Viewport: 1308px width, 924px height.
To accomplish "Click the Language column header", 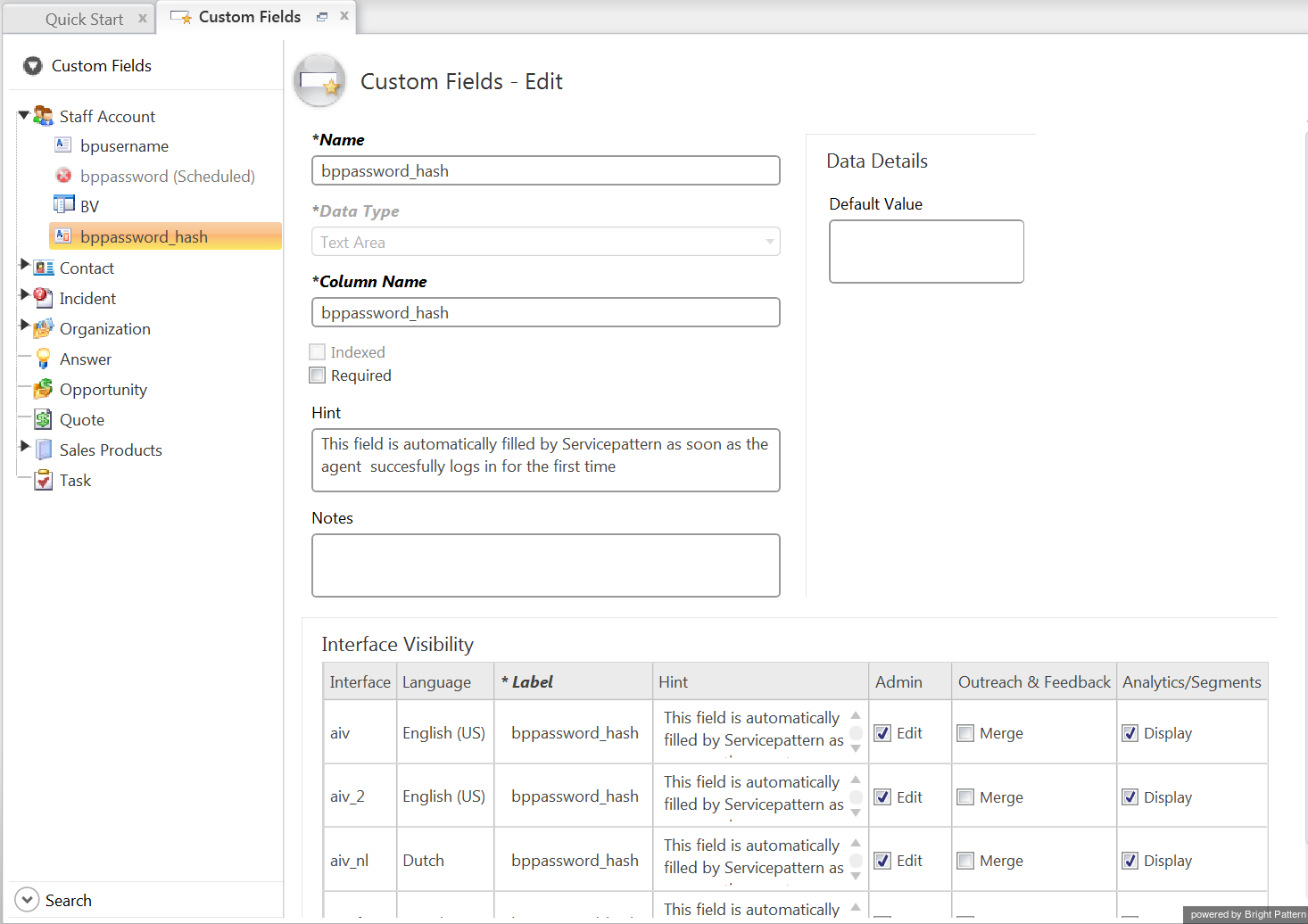I will (445, 681).
